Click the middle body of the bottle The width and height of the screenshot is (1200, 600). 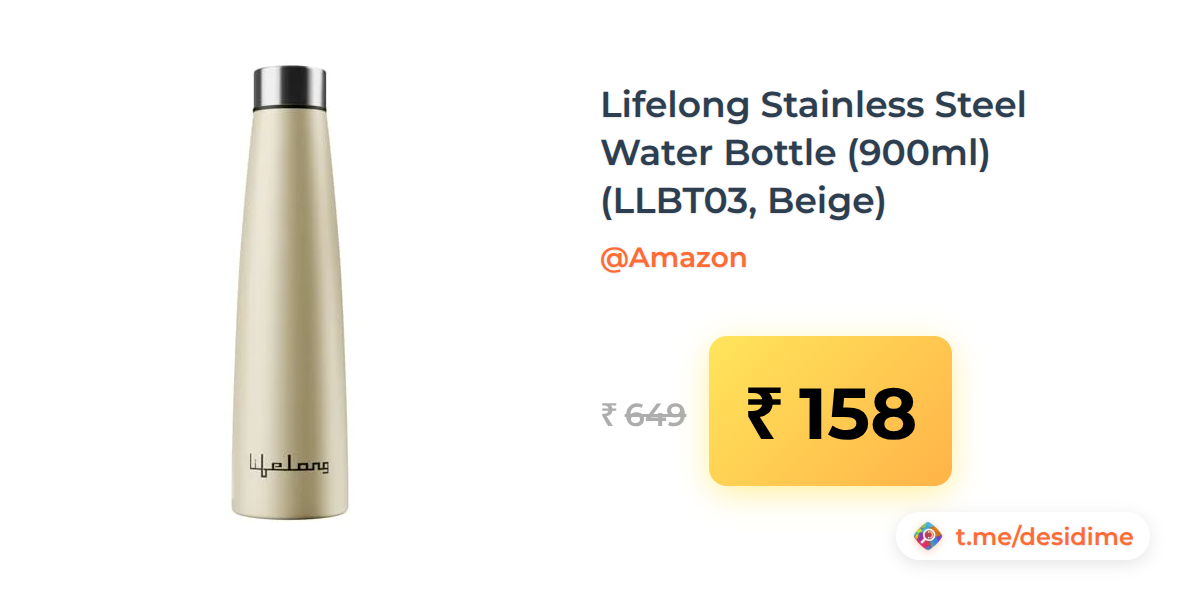[290, 300]
